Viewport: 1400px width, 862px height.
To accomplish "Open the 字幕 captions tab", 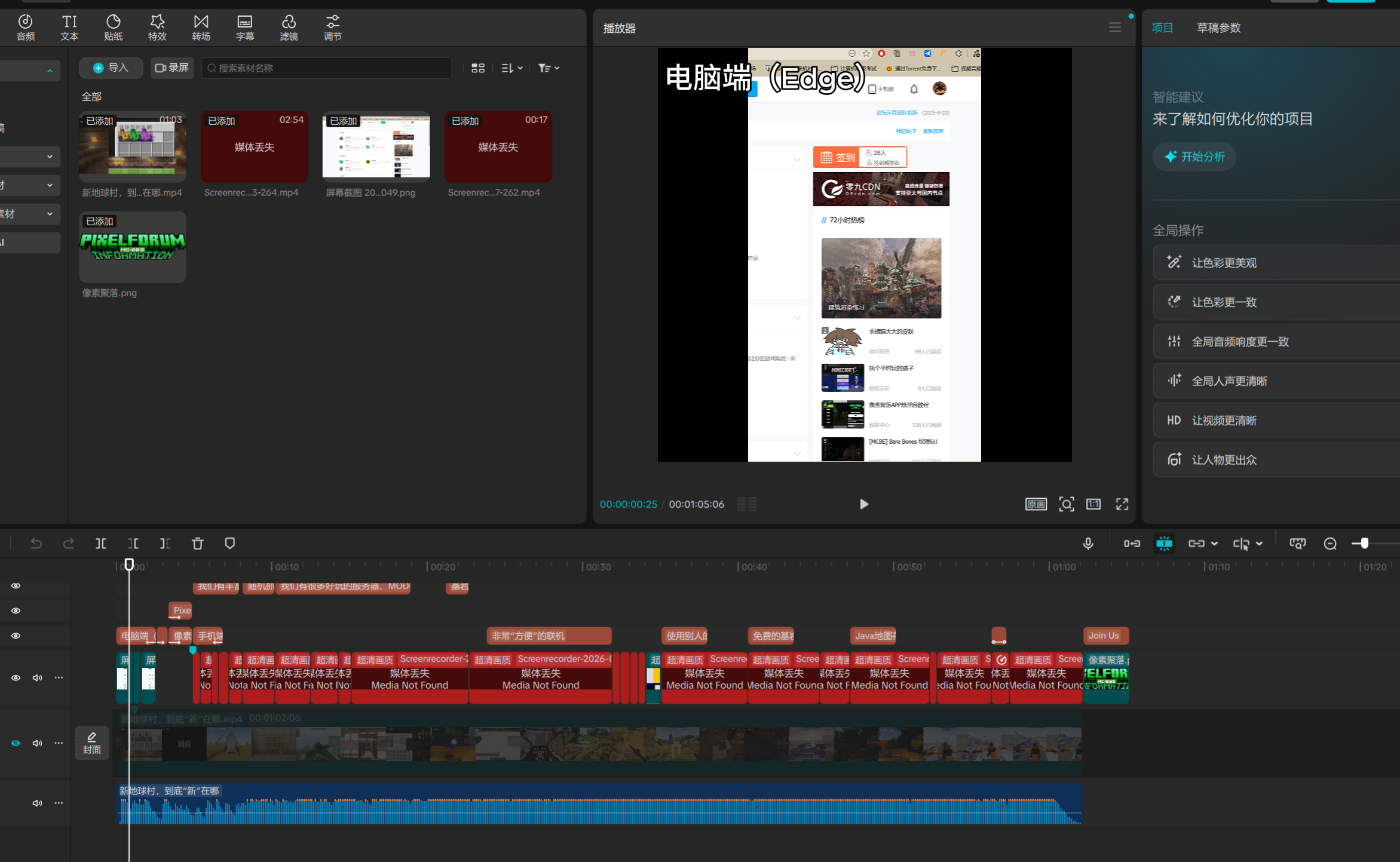I will tap(244, 27).
